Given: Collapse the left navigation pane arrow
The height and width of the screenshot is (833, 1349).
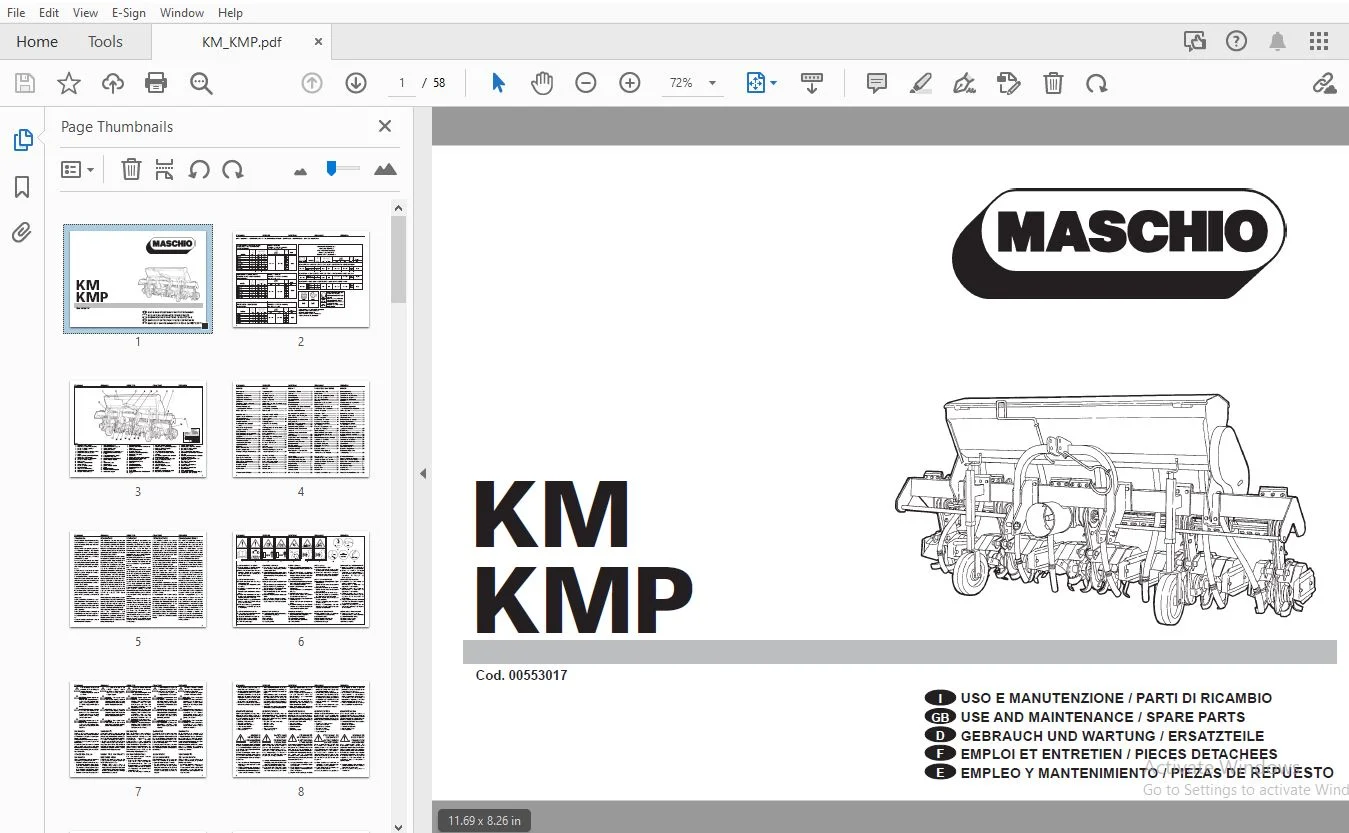Looking at the screenshot, I should point(423,473).
